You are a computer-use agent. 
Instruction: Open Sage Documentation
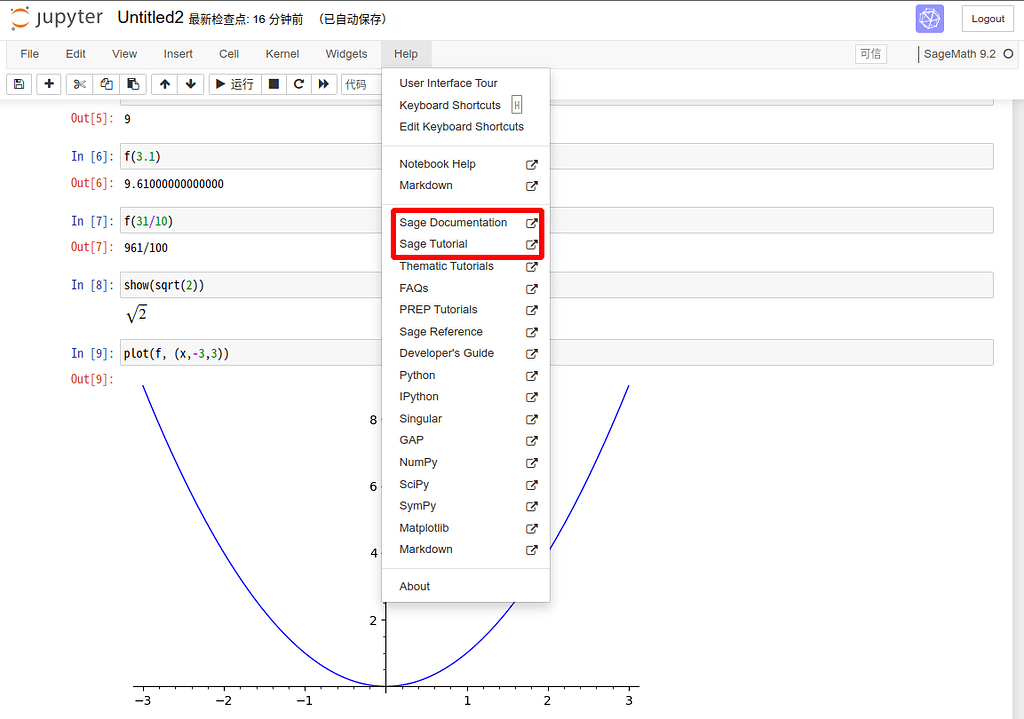(x=466, y=223)
